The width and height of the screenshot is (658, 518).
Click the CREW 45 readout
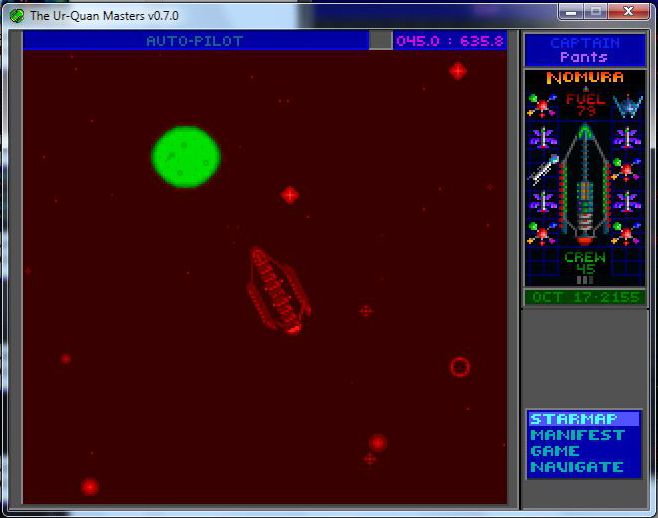point(585,263)
